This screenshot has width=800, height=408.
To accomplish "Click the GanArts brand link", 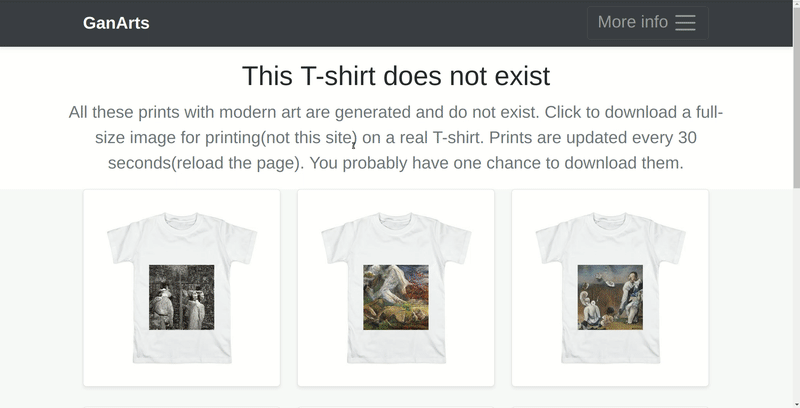I will coord(116,23).
